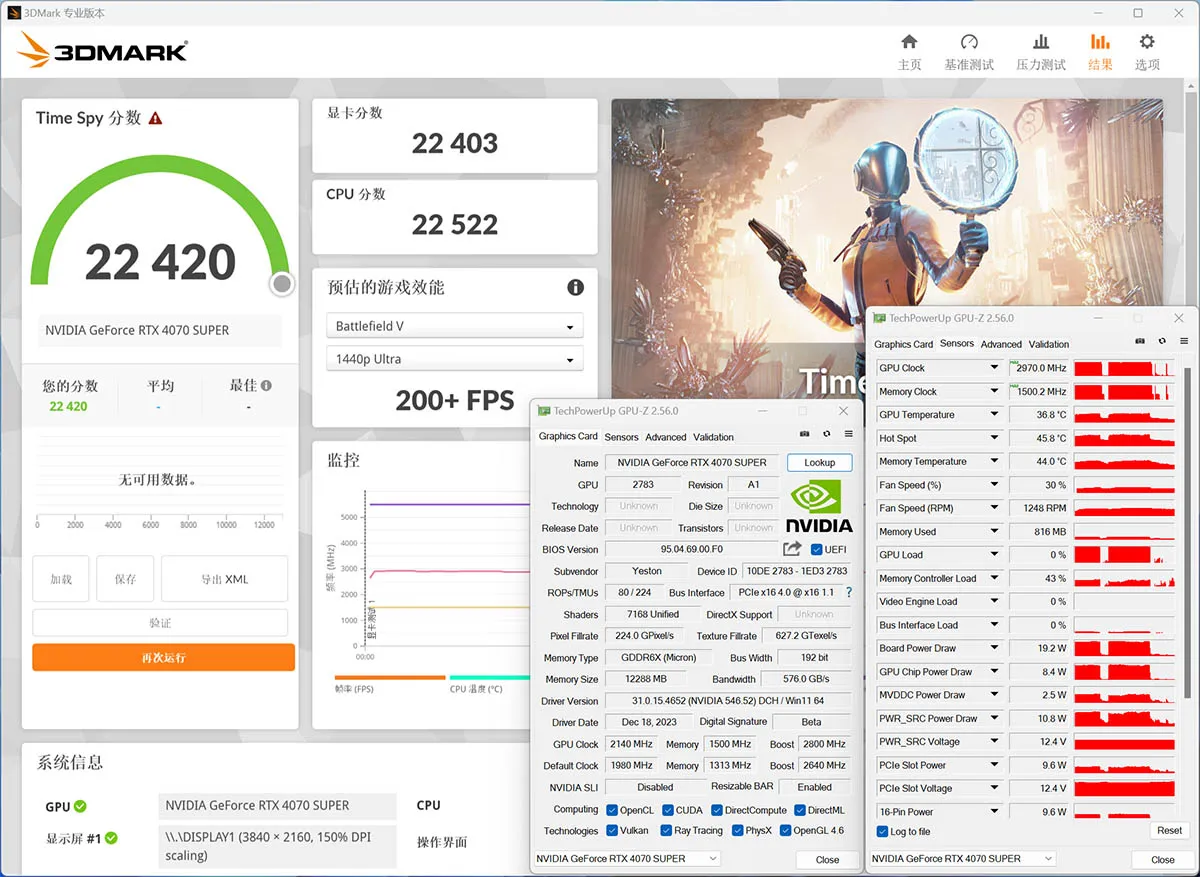
Task: Toggle the PhysX checkbox
Action: (x=737, y=830)
